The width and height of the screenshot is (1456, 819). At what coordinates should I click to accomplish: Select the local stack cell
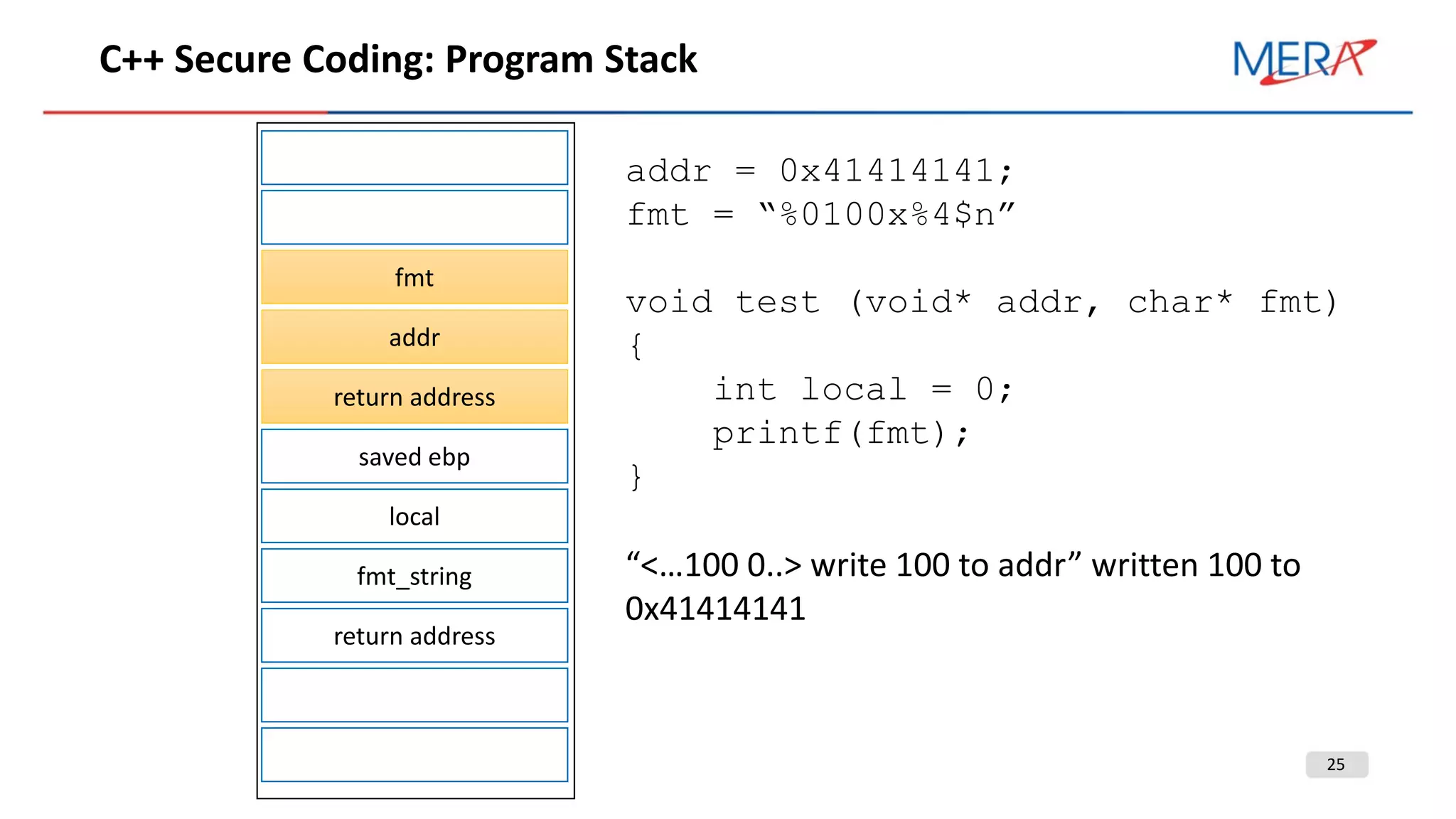(414, 516)
